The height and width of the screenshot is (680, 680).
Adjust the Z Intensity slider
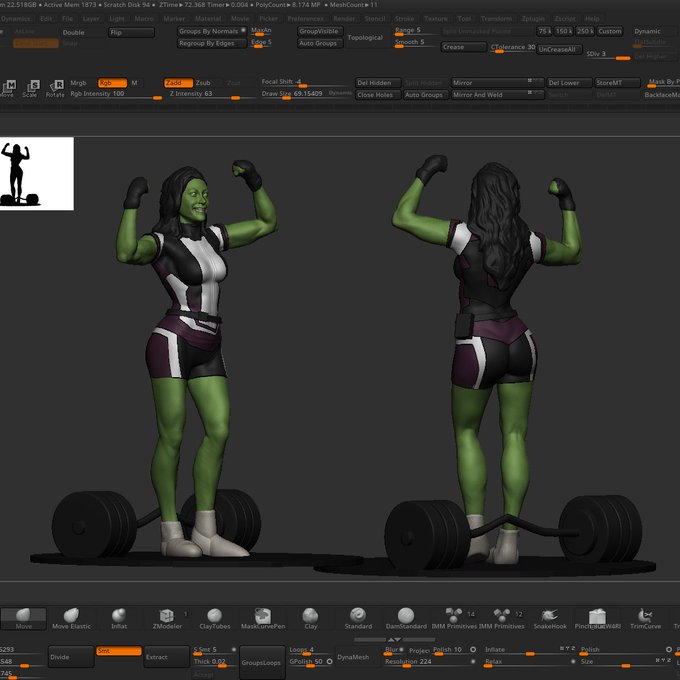pyautogui.click(x=212, y=95)
